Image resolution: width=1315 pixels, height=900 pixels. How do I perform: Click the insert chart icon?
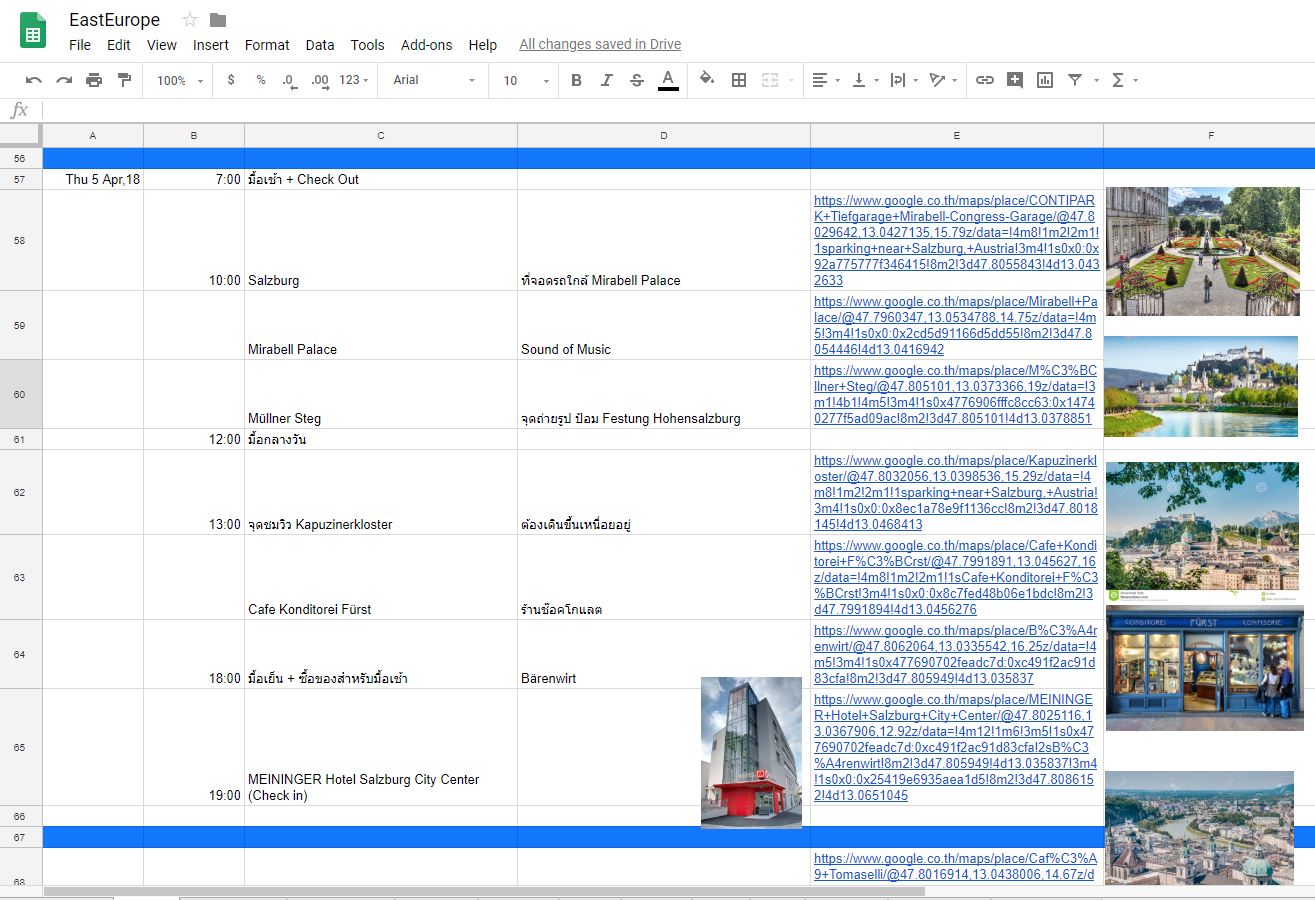click(x=1045, y=80)
